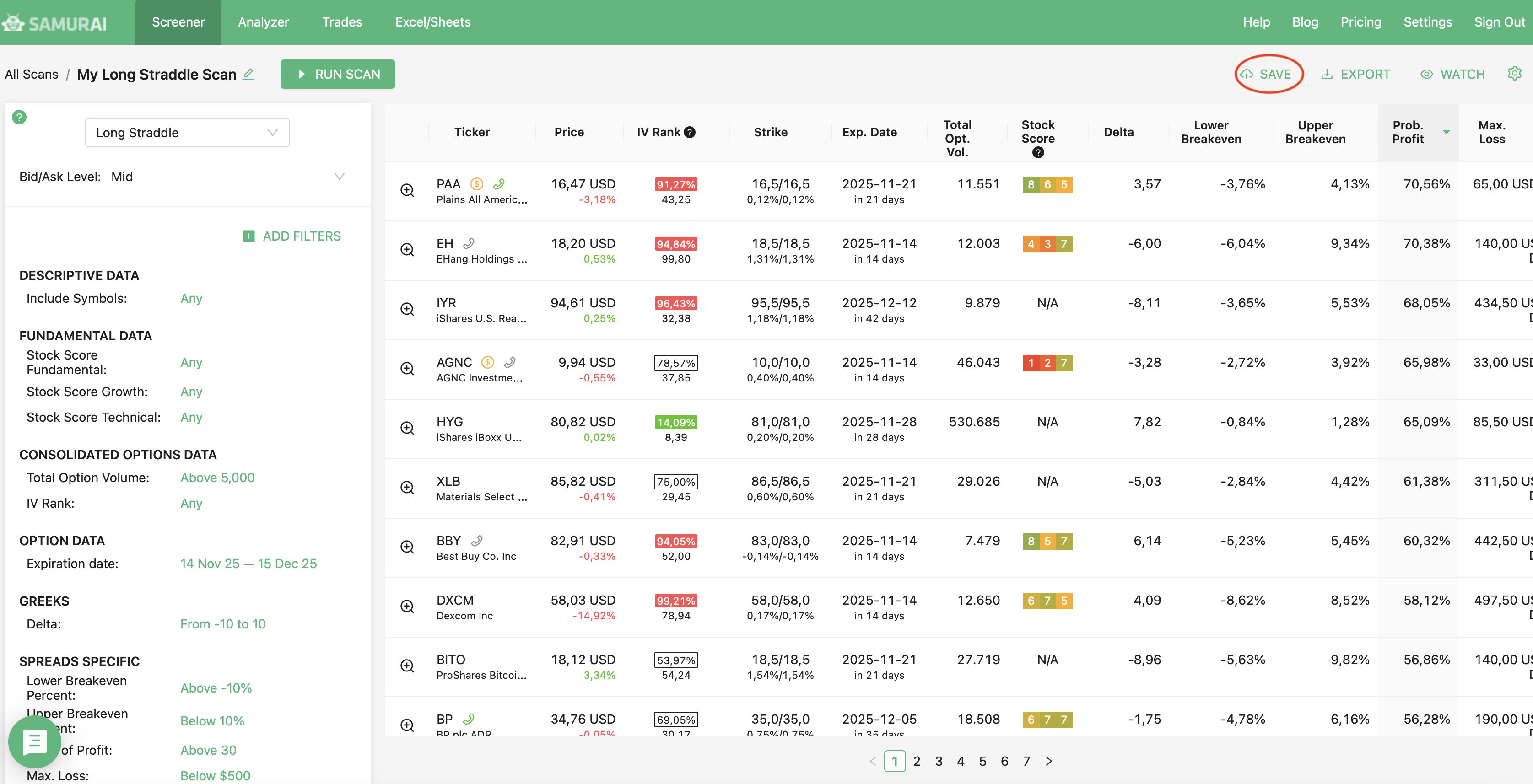Open the green chat widget bubble
Viewport: 1533px width, 784px height.
point(34,742)
